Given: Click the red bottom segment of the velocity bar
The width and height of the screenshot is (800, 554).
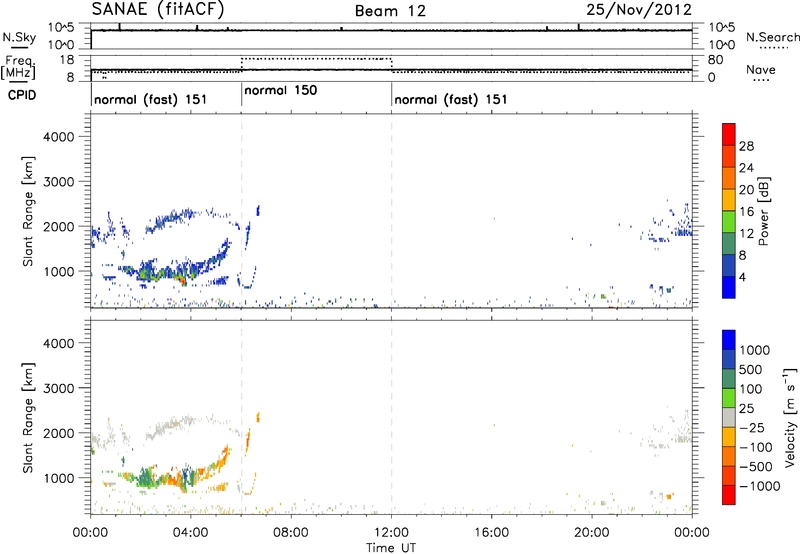Looking at the screenshot, I should 729,495.
